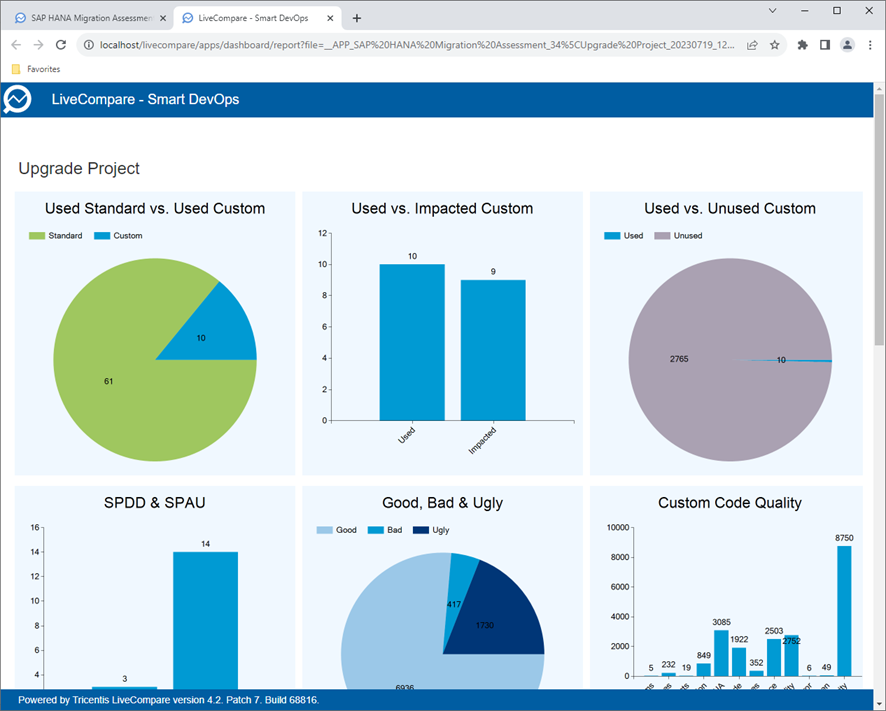
Task: Go back using browser back arrow
Action: [x=16, y=45]
